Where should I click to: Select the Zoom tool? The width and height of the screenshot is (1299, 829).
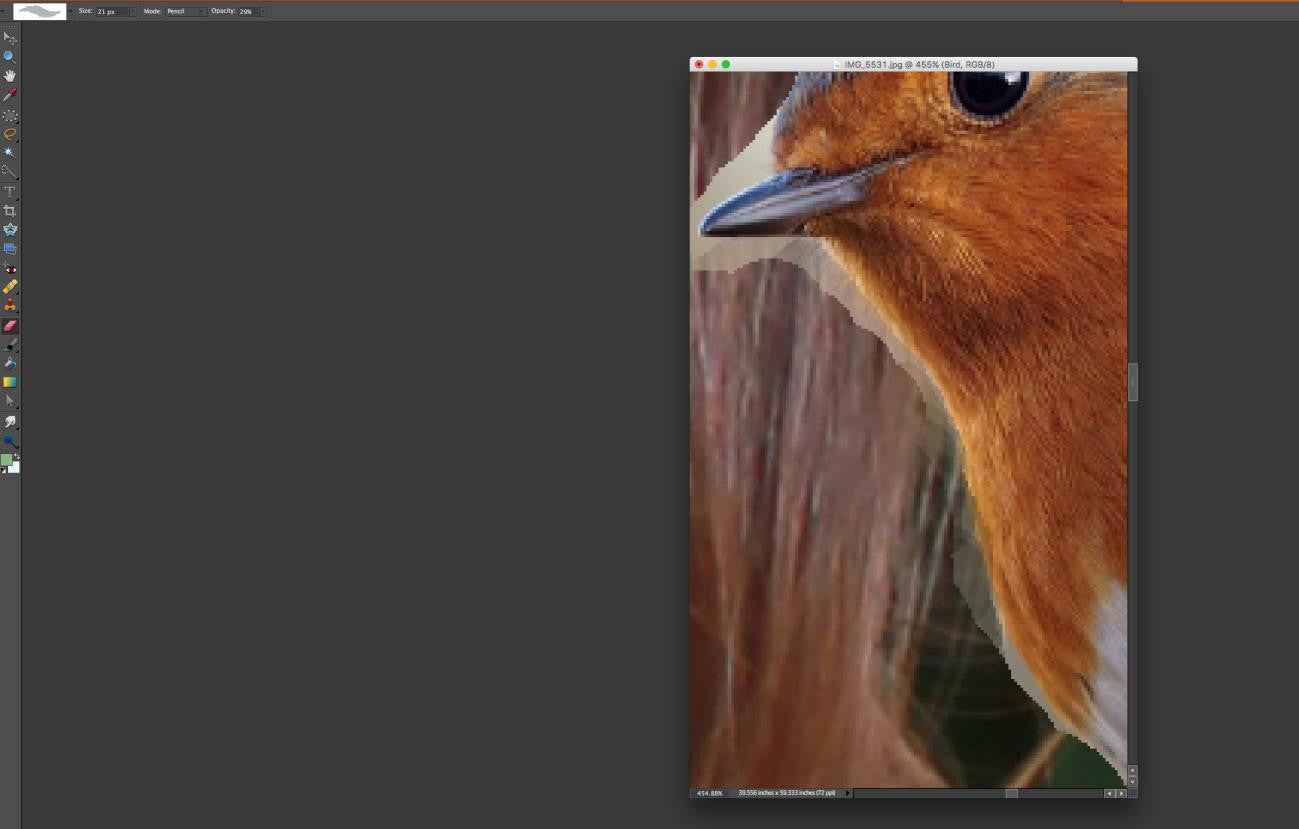[10, 56]
